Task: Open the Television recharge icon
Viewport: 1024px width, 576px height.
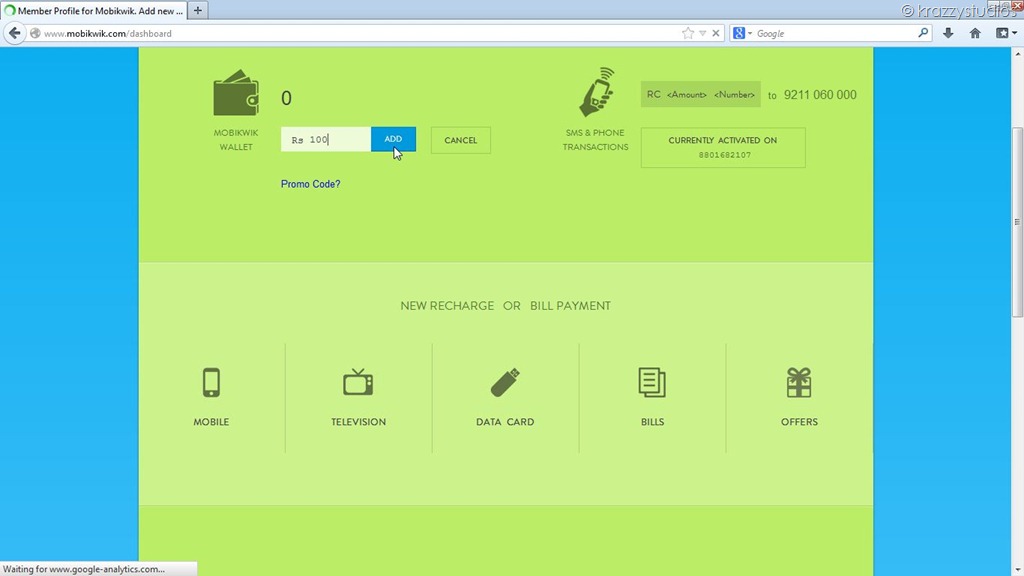Action: pyautogui.click(x=358, y=383)
